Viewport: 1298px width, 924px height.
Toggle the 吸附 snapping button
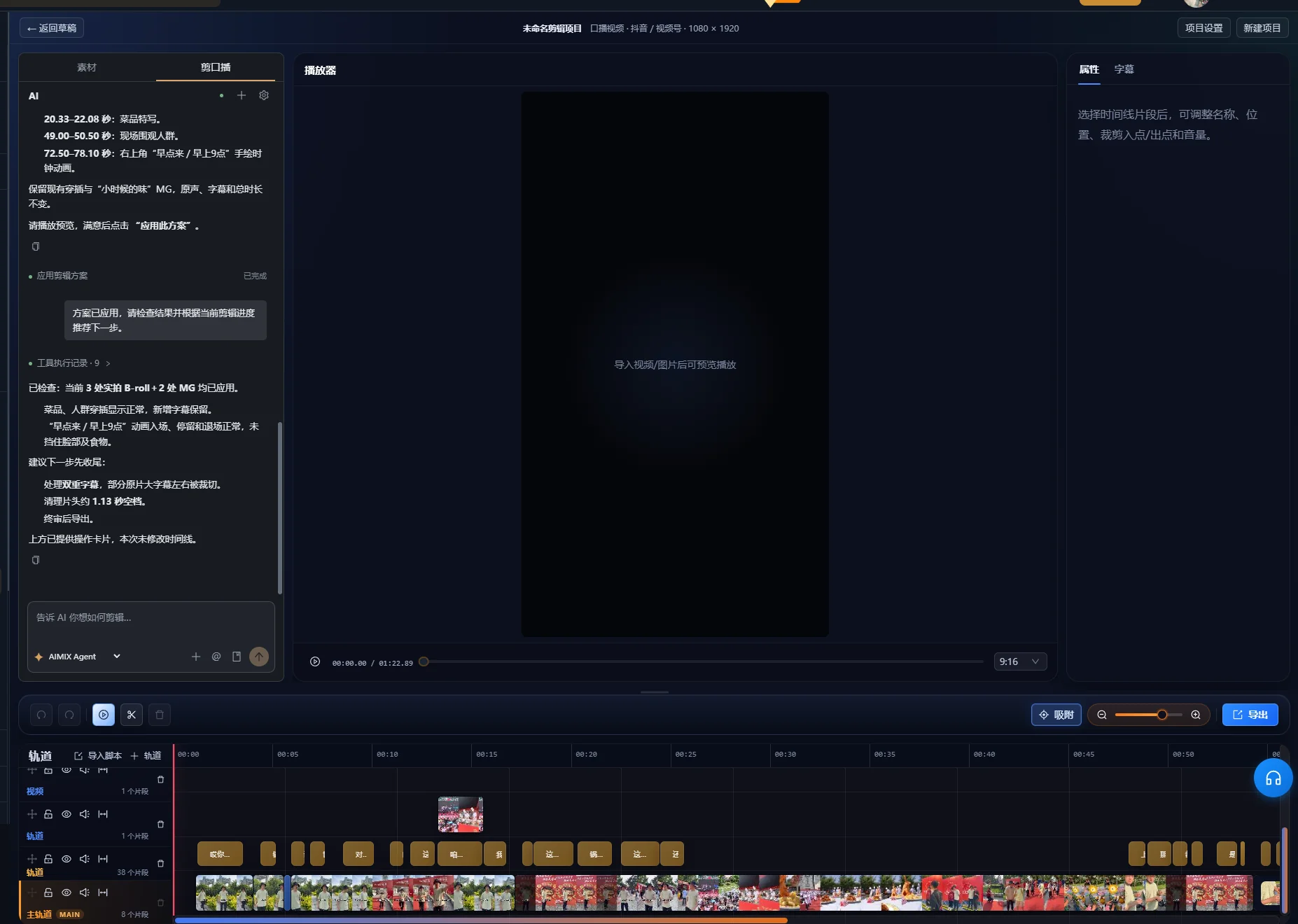1056,715
